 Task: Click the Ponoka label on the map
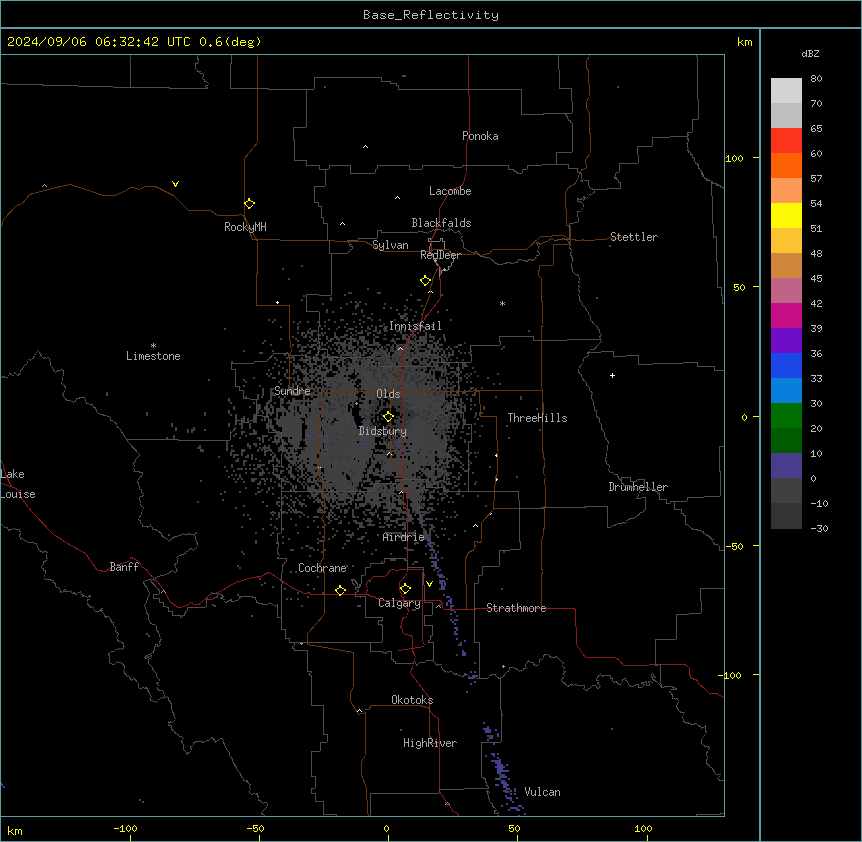[480, 136]
